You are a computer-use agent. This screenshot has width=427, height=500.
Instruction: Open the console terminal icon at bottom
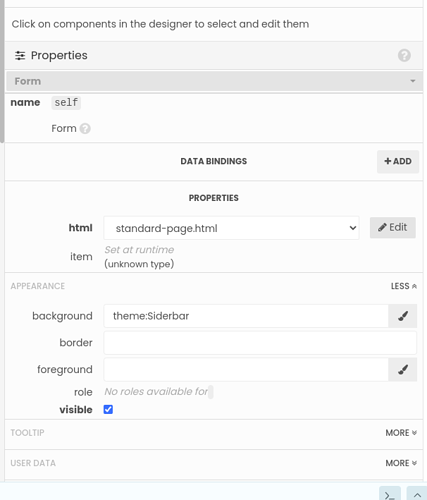point(390,494)
